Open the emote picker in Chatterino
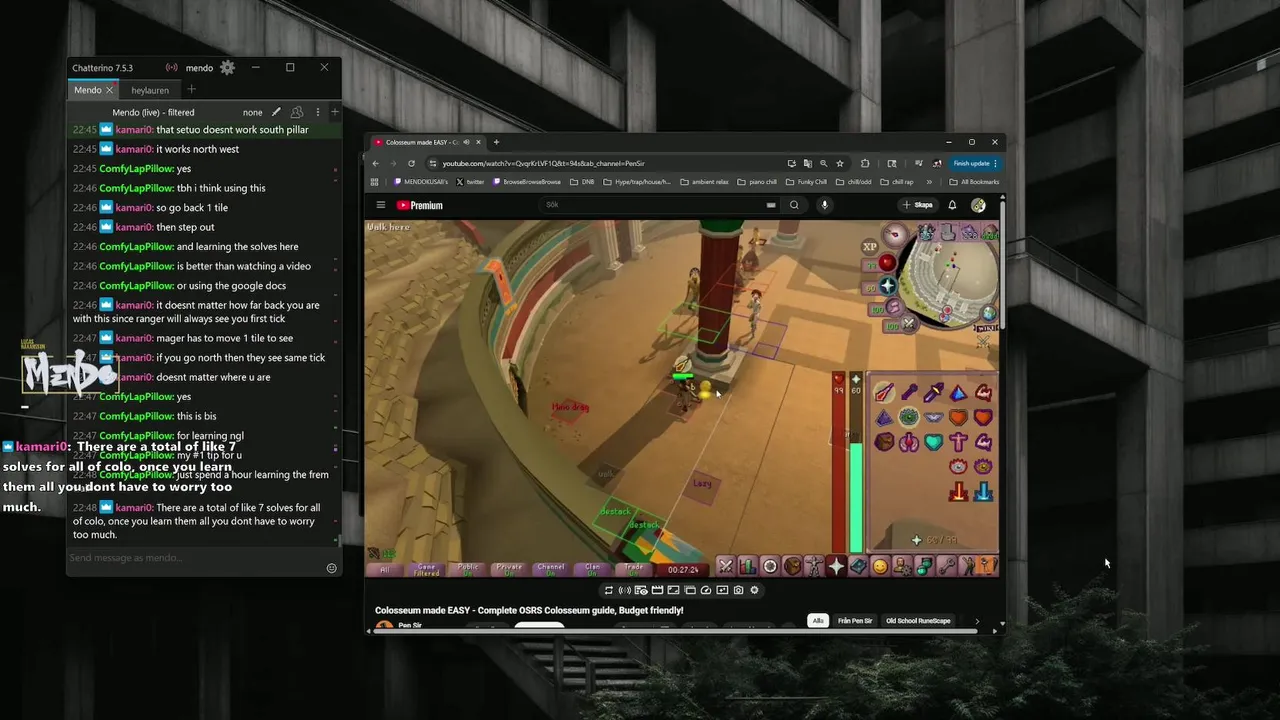The height and width of the screenshot is (720, 1280). (x=332, y=568)
